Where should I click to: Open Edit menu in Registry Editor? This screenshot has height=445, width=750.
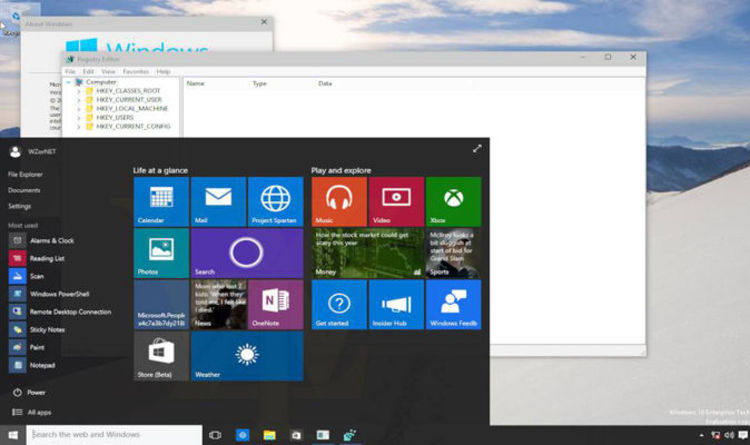point(88,71)
